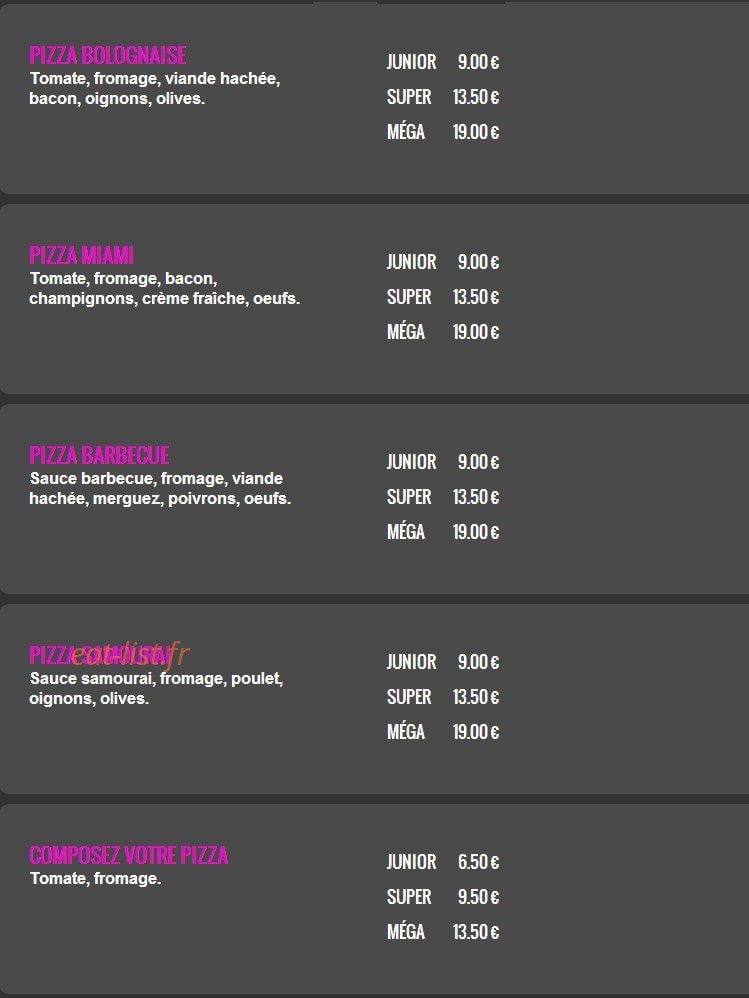
Task: Select Junior 6.50 € for Composez Votre Pizza
Action: tap(443, 862)
